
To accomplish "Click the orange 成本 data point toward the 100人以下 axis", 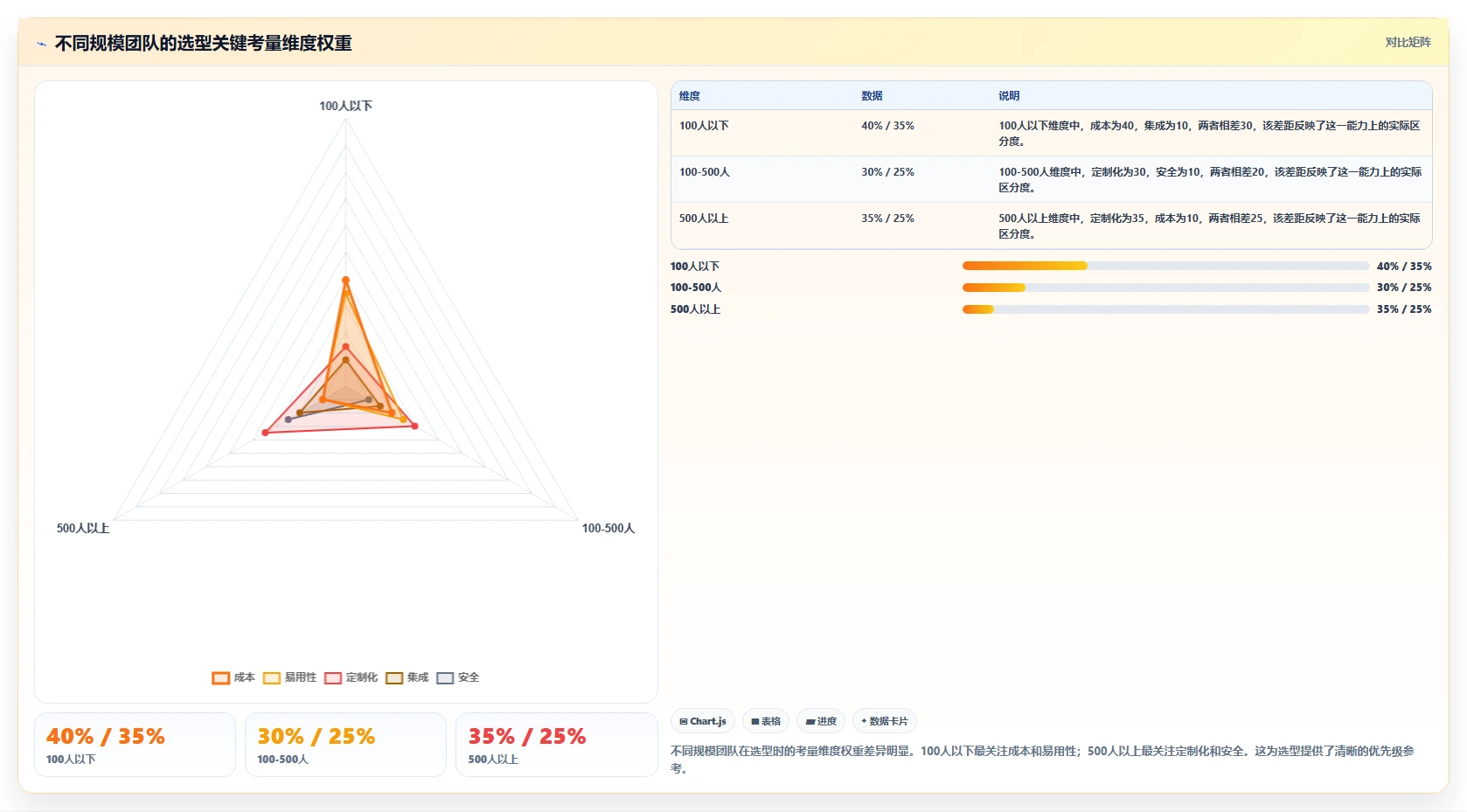I will click(x=345, y=280).
